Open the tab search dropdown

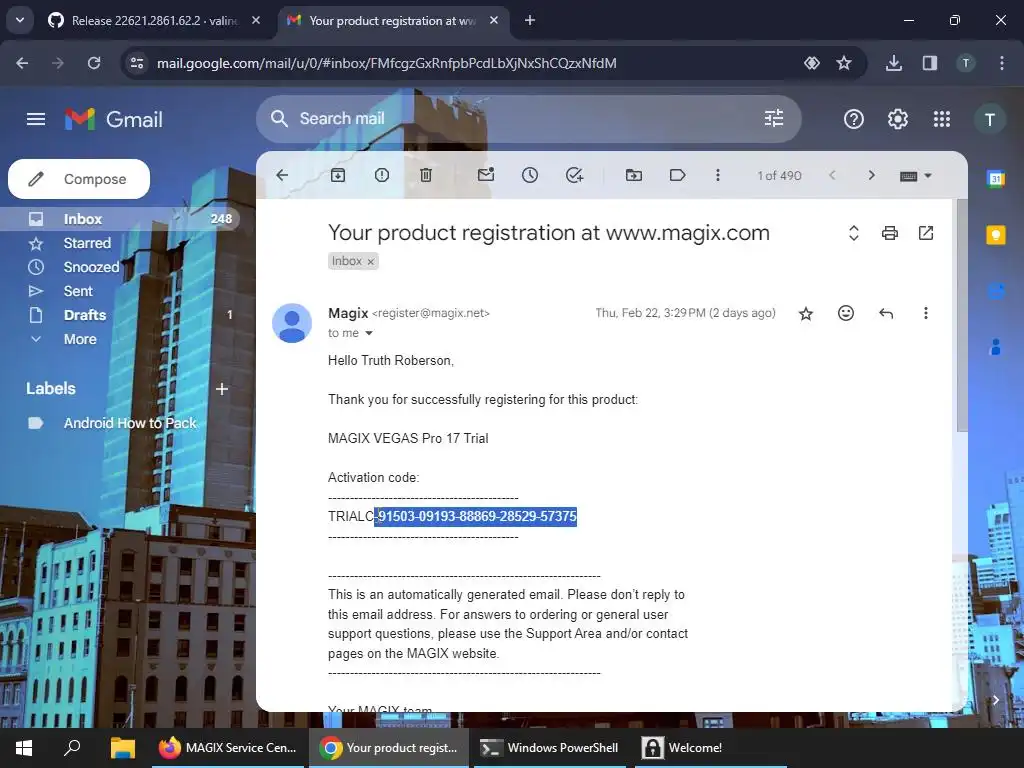(20, 20)
